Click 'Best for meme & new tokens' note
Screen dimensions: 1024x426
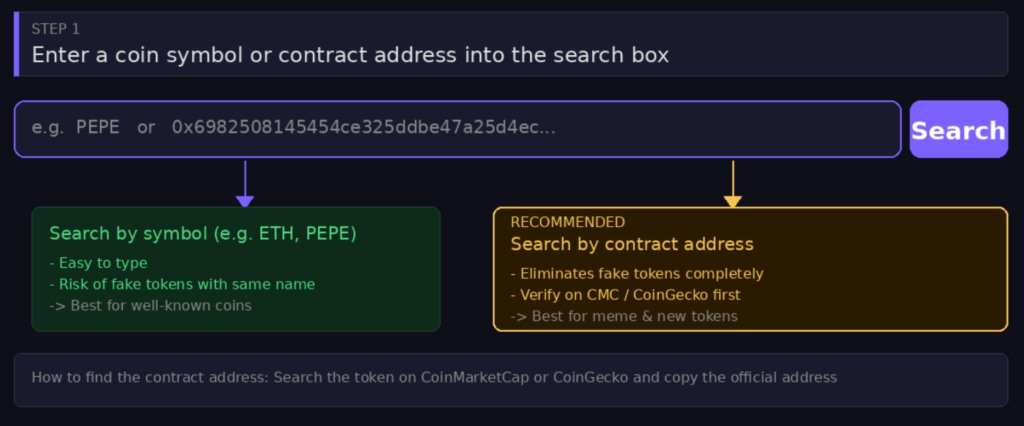pos(623,316)
